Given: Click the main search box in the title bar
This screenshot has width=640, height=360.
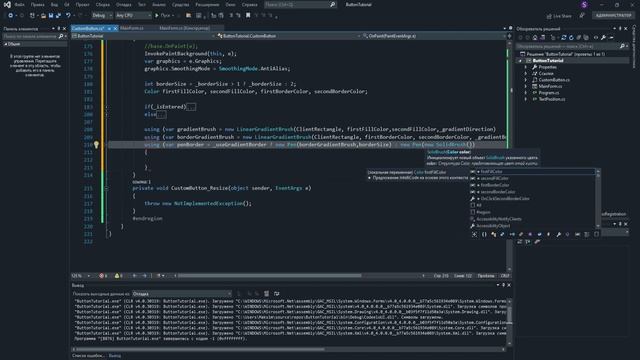Looking at the screenshot, I should coord(300,4).
